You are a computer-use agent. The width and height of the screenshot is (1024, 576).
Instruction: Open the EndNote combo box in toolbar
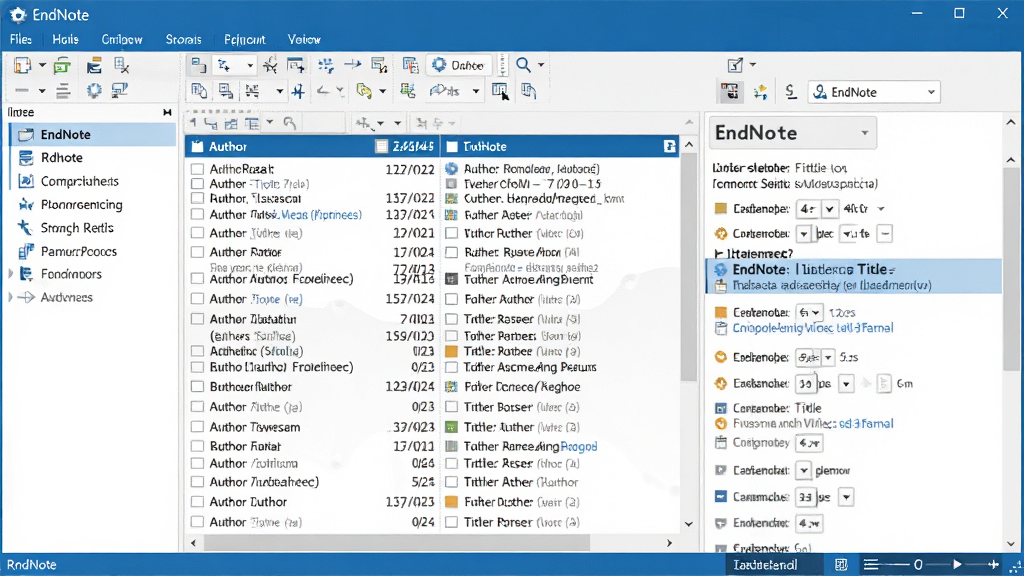874,92
